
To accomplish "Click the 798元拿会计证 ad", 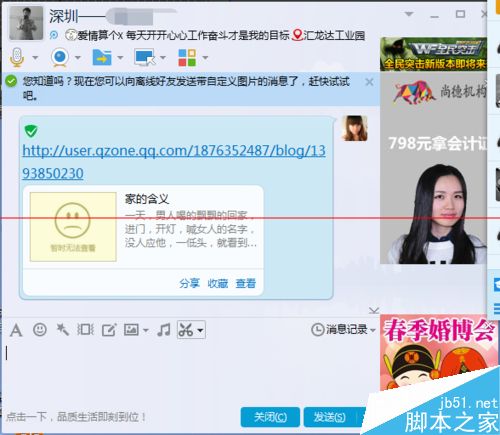I will click(x=433, y=168).
